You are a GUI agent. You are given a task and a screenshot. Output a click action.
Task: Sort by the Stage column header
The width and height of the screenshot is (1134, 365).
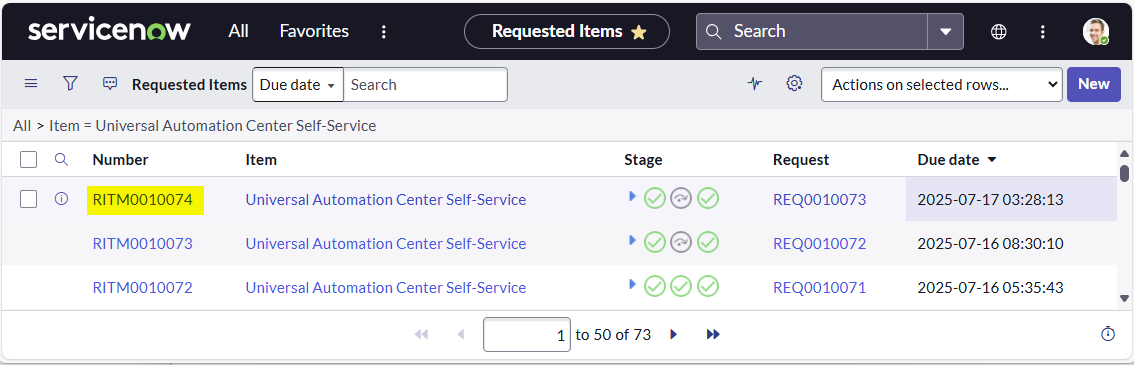643,160
